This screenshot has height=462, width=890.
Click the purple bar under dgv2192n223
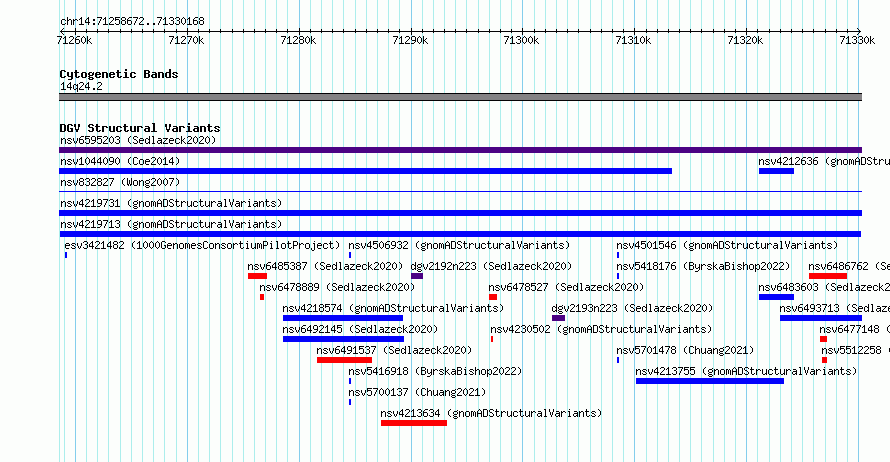[417, 276]
